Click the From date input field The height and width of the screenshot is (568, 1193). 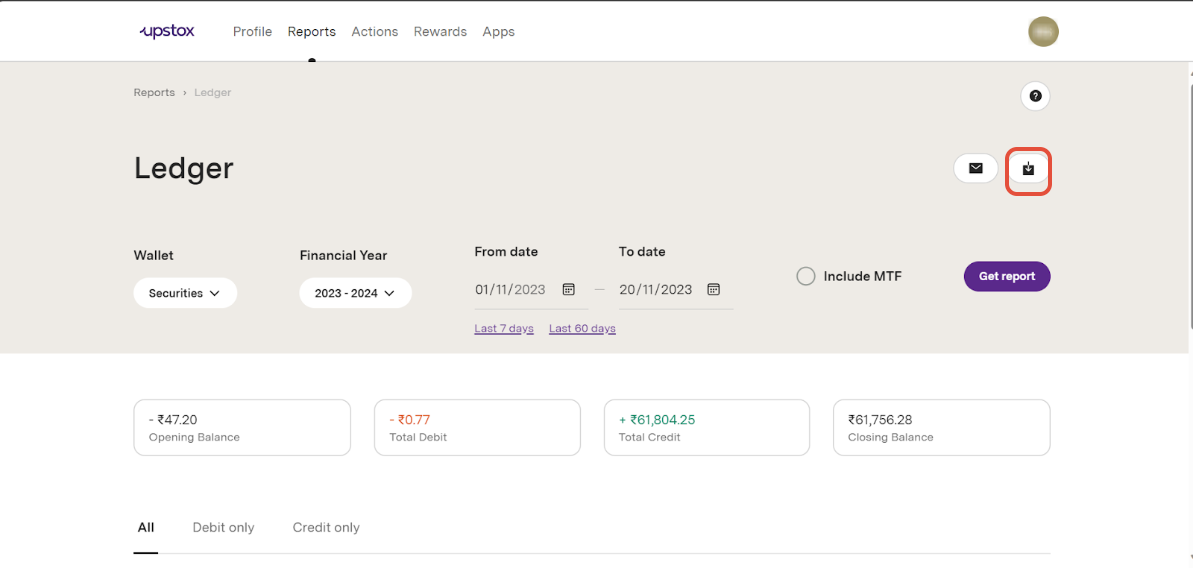coord(510,289)
